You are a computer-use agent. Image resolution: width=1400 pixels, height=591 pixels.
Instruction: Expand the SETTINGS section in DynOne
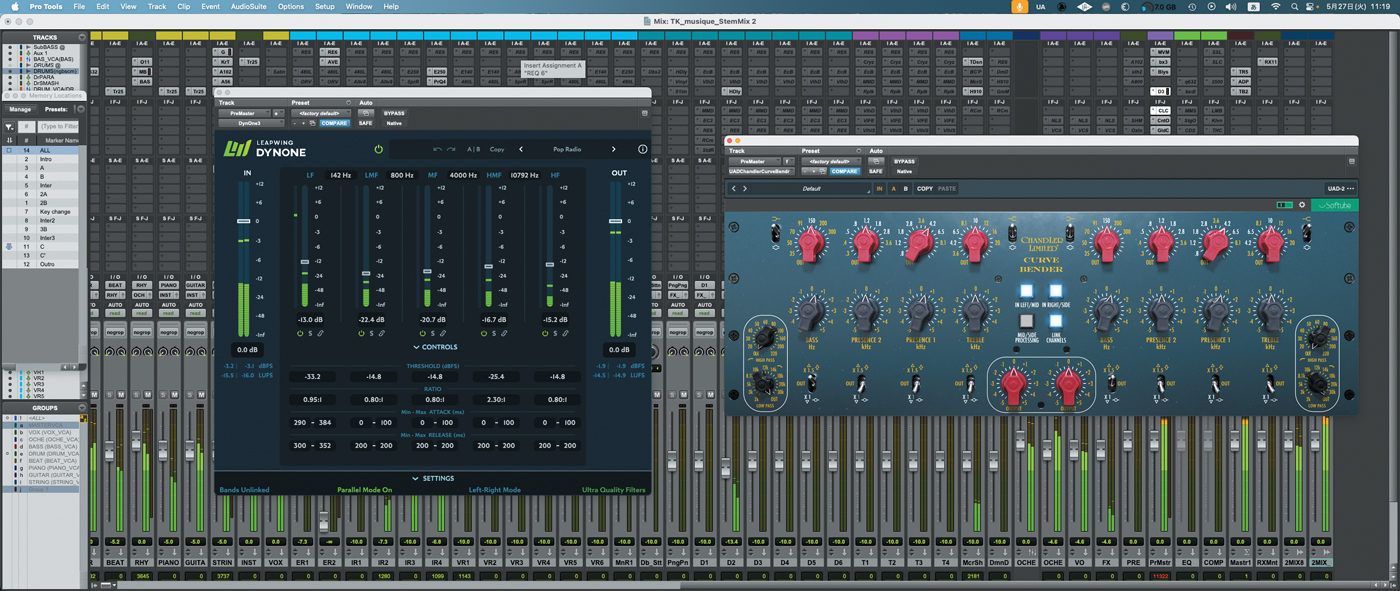tap(433, 478)
